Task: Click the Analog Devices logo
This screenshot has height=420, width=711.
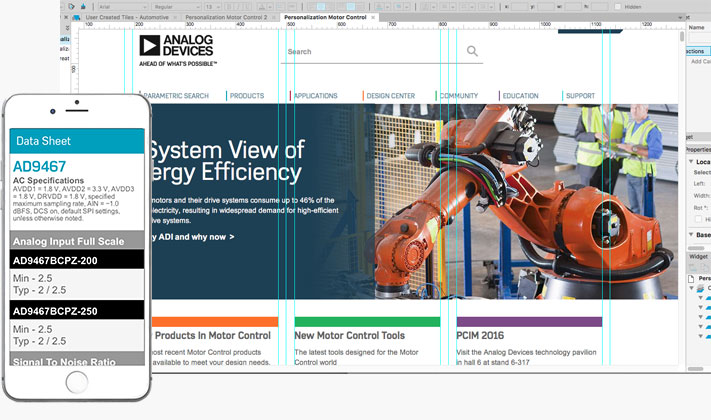Action: click(177, 49)
